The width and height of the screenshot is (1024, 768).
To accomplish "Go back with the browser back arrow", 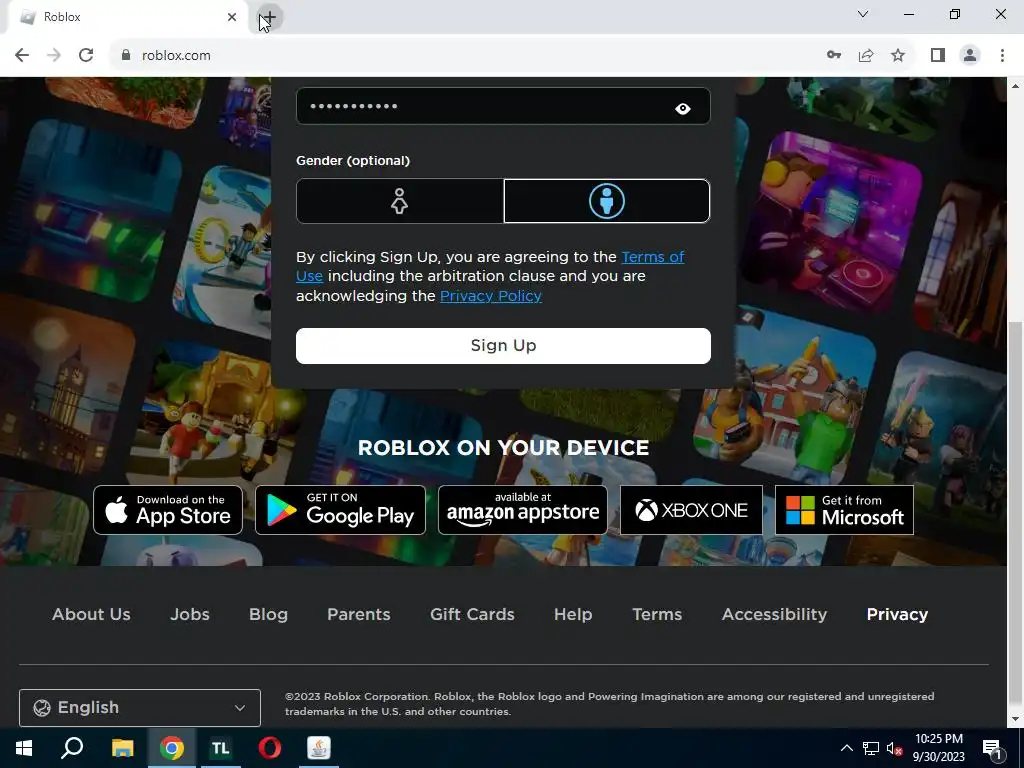I will (x=22, y=56).
